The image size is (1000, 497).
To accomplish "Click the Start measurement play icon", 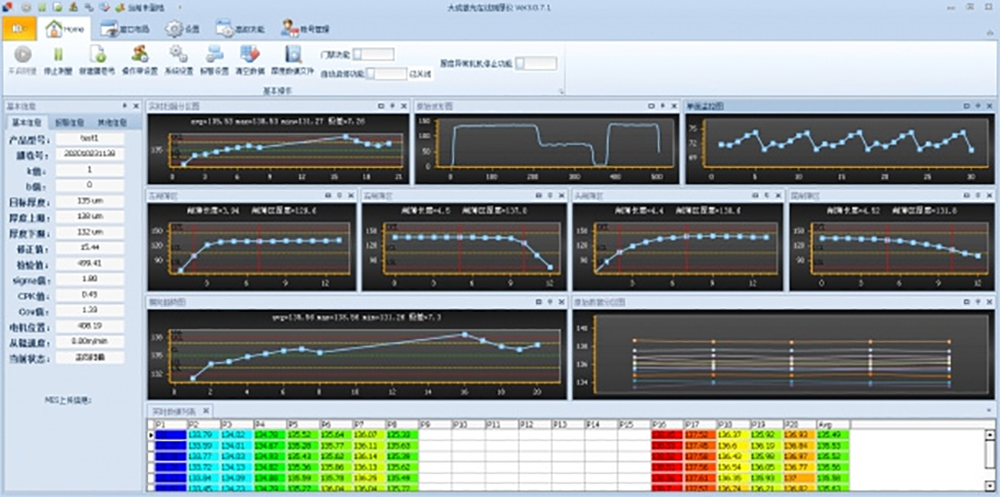I will pyautogui.click(x=22, y=57).
